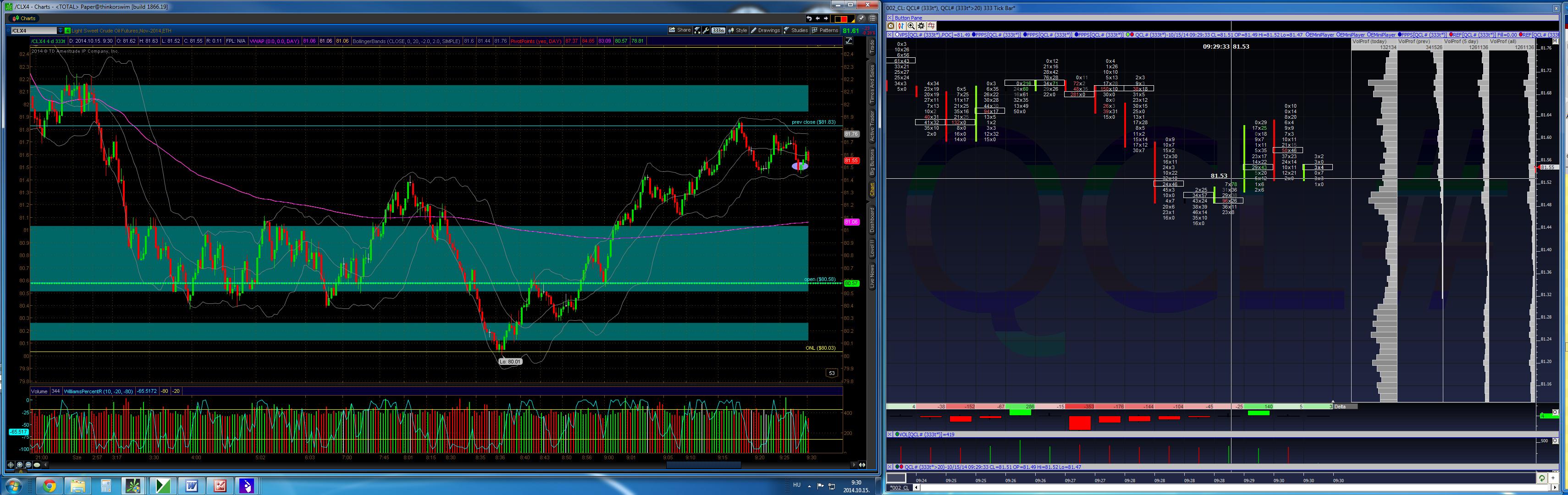Click the WilliamsPercentR study label

coord(99,391)
